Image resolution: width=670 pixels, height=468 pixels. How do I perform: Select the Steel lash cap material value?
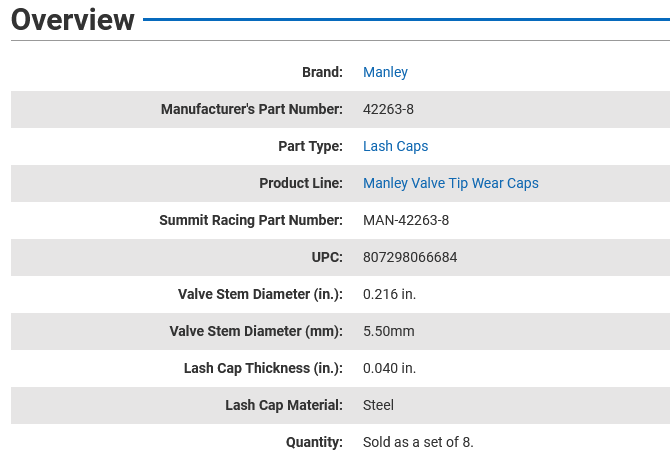(x=378, y=405)
